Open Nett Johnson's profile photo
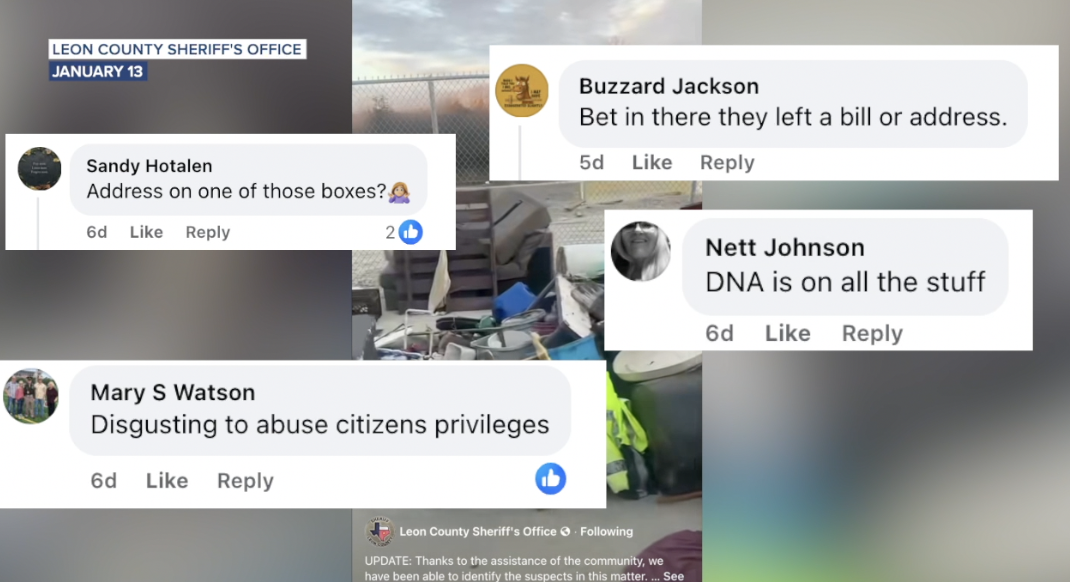 640,251
